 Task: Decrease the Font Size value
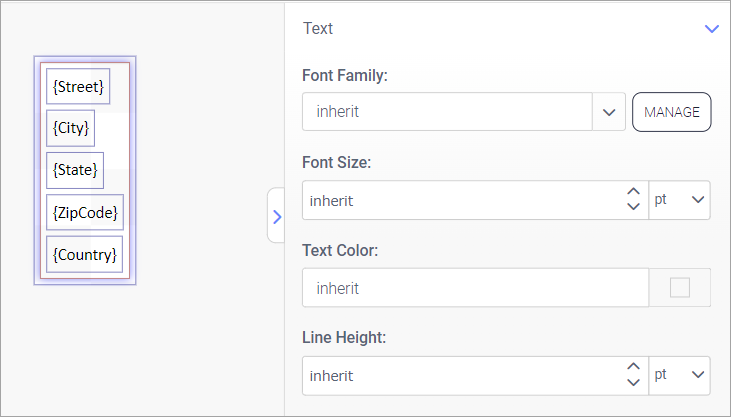point(632,207)
